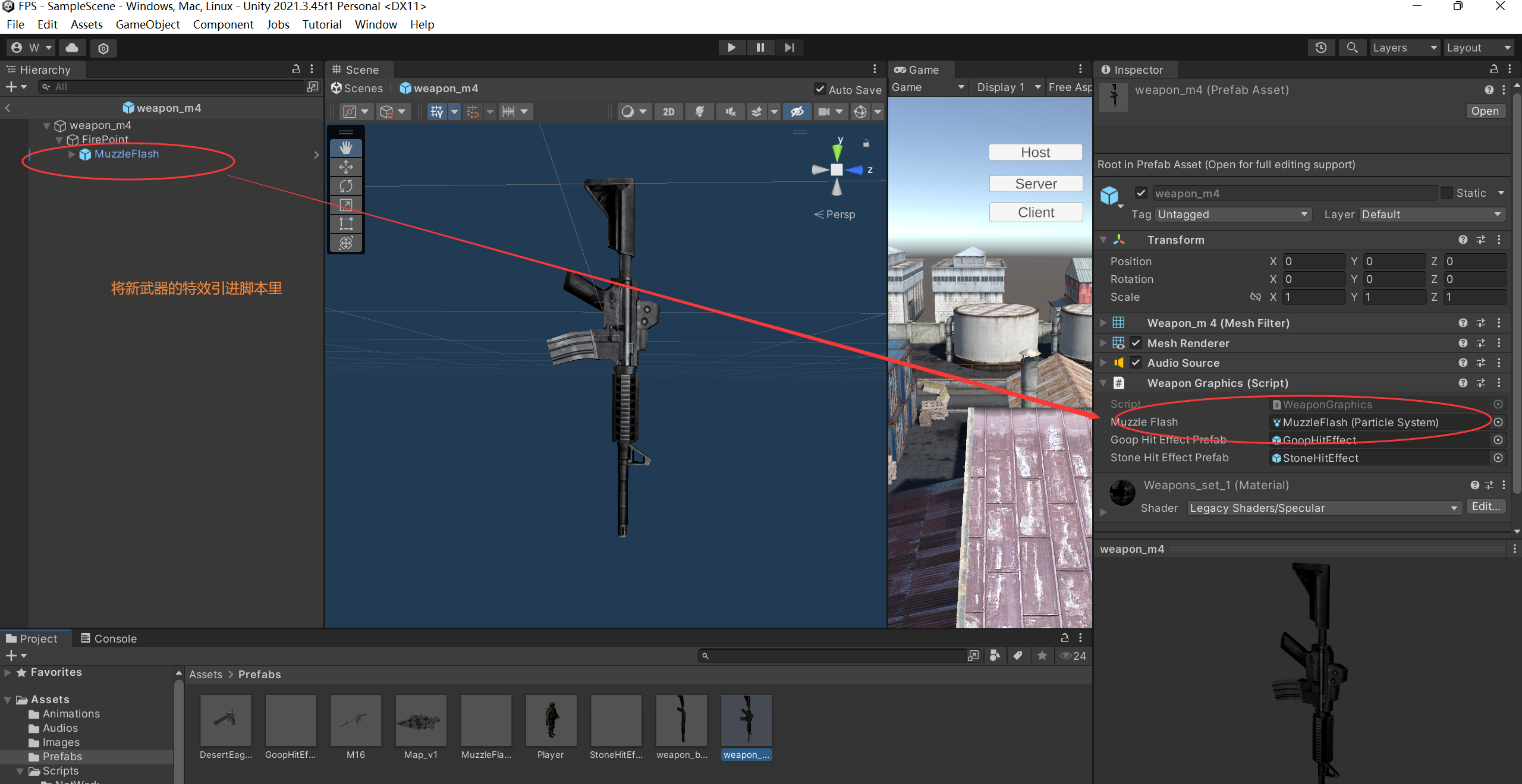Viewport: 1522px width, 784px height.
Task: Toggle 2D view mode in Scene
Action: click(668, 112)
